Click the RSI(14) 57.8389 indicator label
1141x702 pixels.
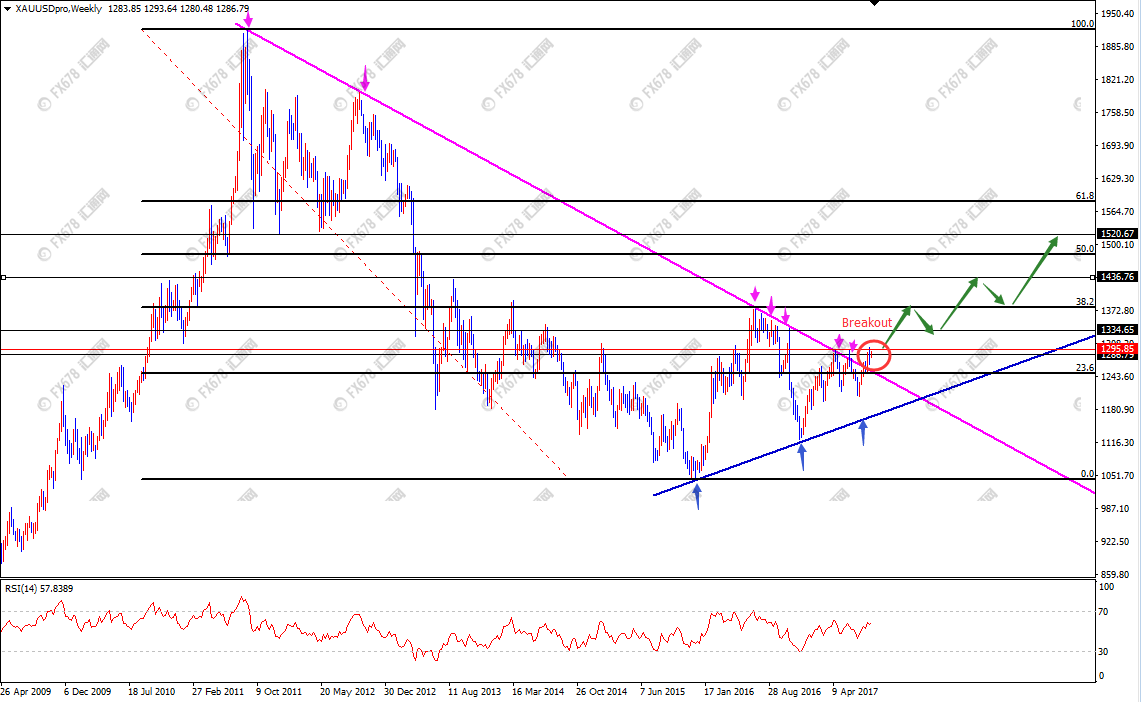point(39,588)
